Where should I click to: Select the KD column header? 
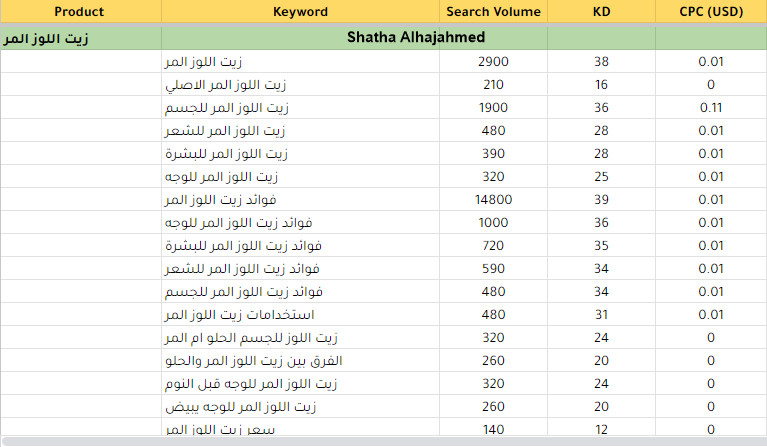point(601,12)
